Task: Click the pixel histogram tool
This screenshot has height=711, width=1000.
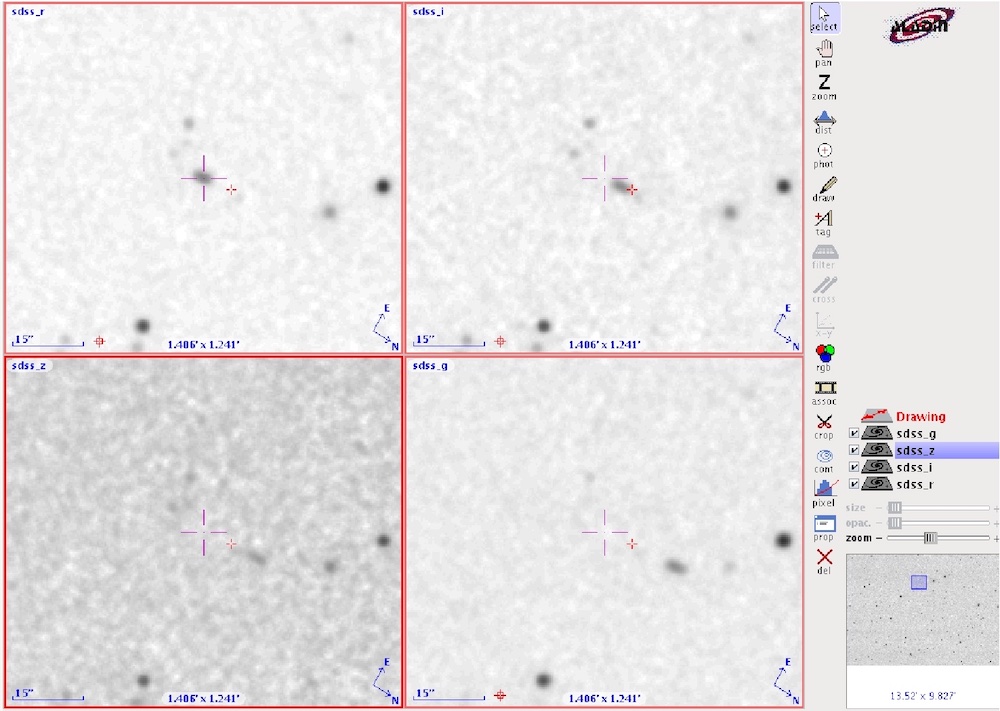Action: click(x=824, y=494)
